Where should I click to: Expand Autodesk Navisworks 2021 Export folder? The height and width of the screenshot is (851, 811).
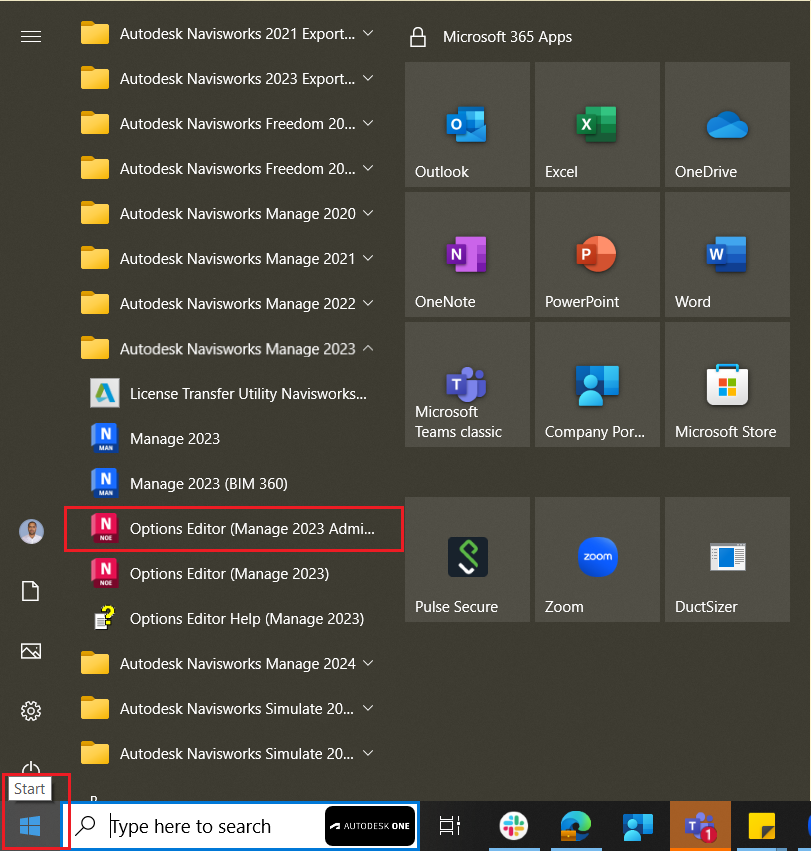(227, 34)
